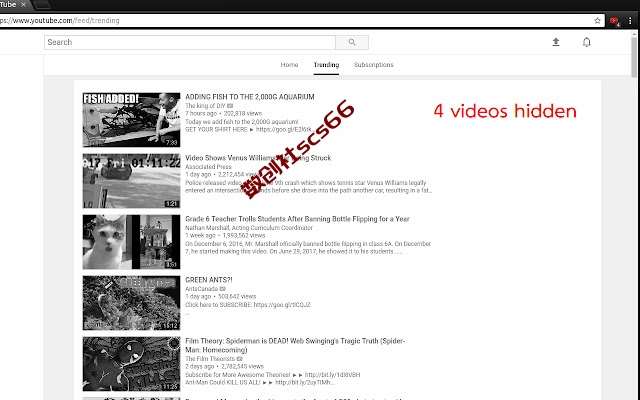
Task: Open the GREEN ANTS?! title link
Action: tap(209, 280)
